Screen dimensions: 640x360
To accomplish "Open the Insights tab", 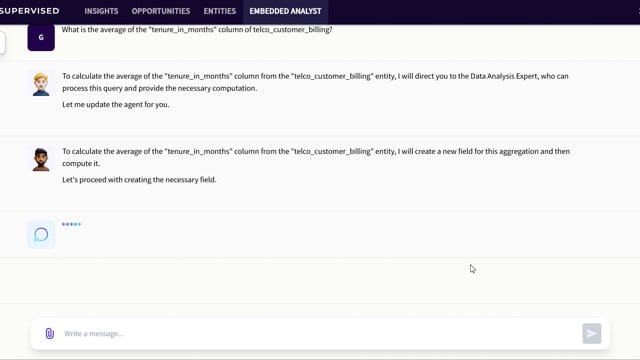I will (101, 11).
